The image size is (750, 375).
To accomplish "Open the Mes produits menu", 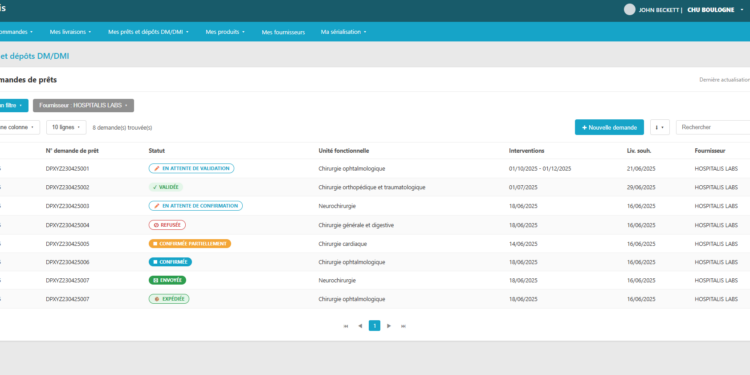I will tap(225, 32).
